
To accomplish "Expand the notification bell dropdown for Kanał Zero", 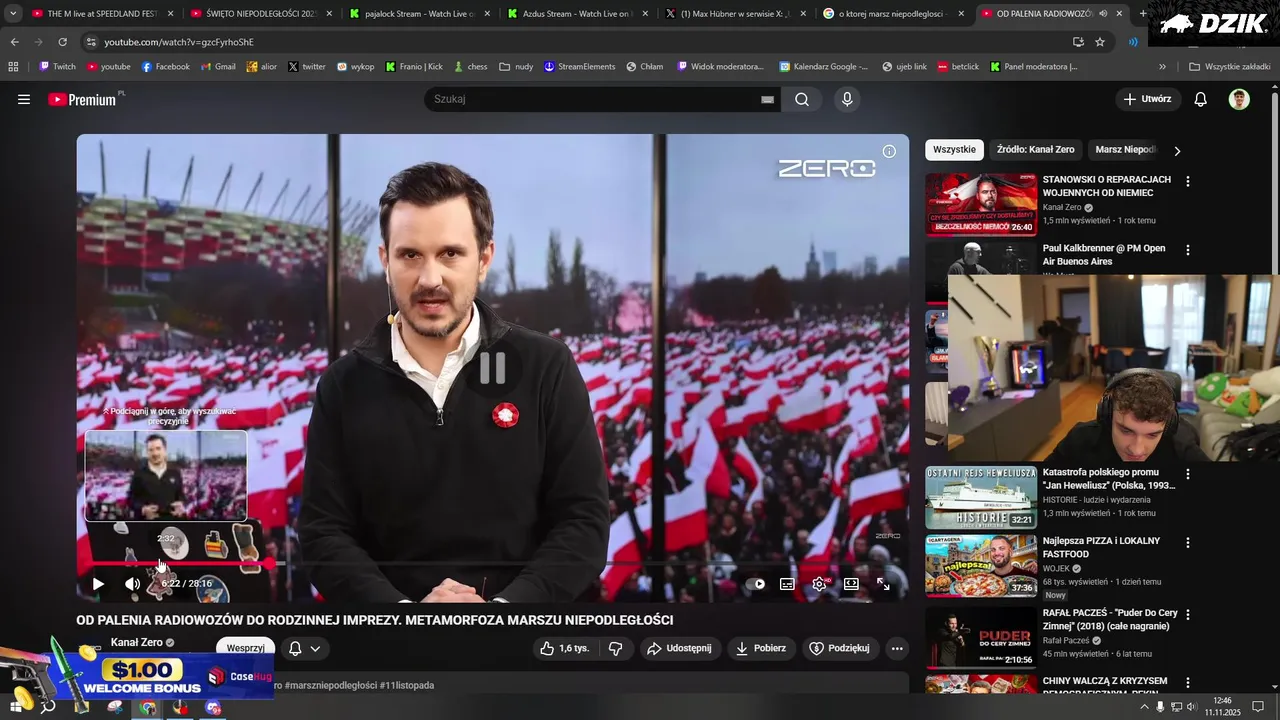I will click(304, 648).
